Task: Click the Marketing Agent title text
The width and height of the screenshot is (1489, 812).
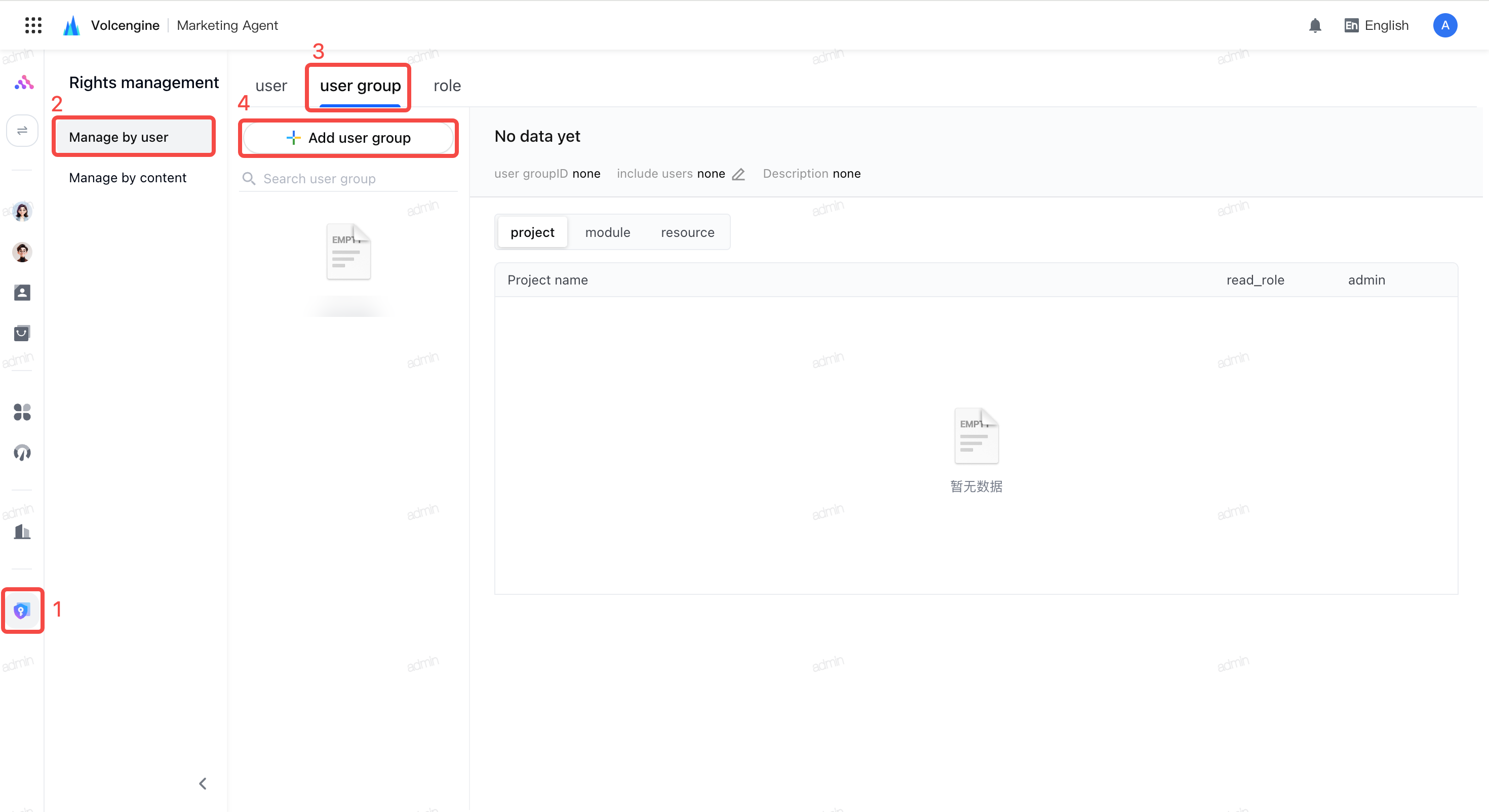Action: click(x=227, y=25)
